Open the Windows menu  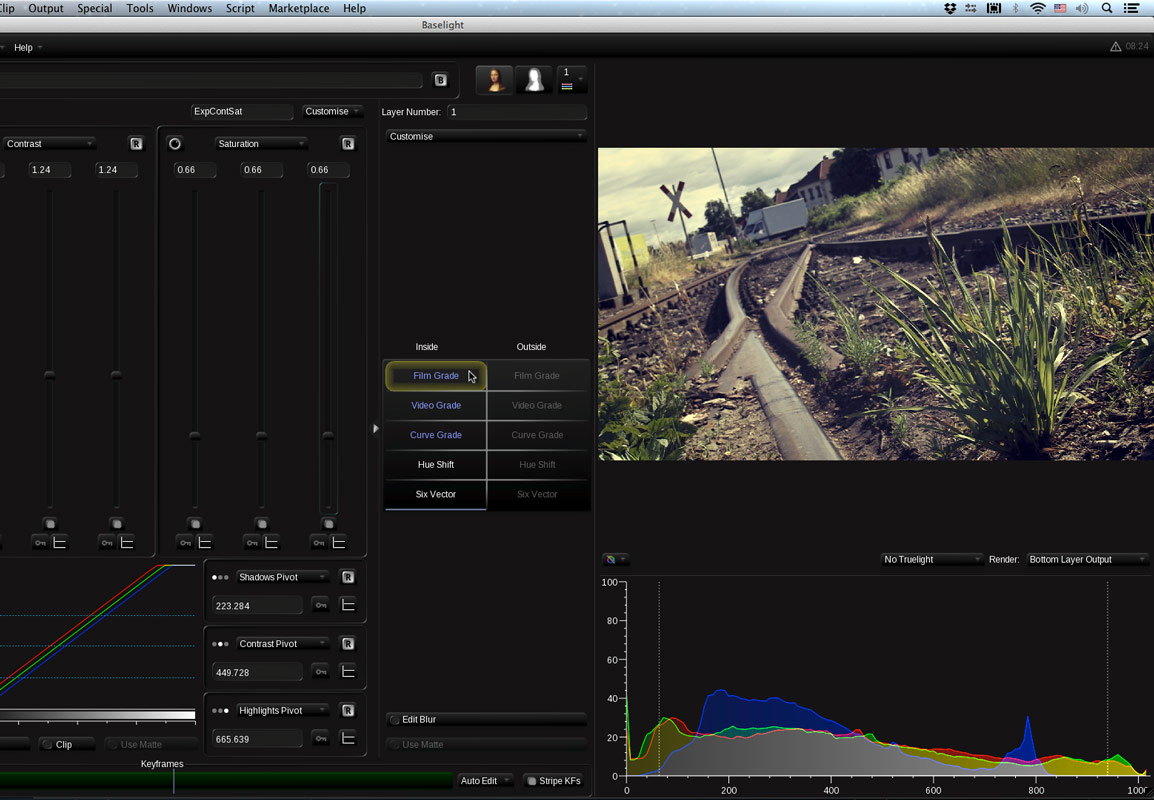click(x=189, y=8)
